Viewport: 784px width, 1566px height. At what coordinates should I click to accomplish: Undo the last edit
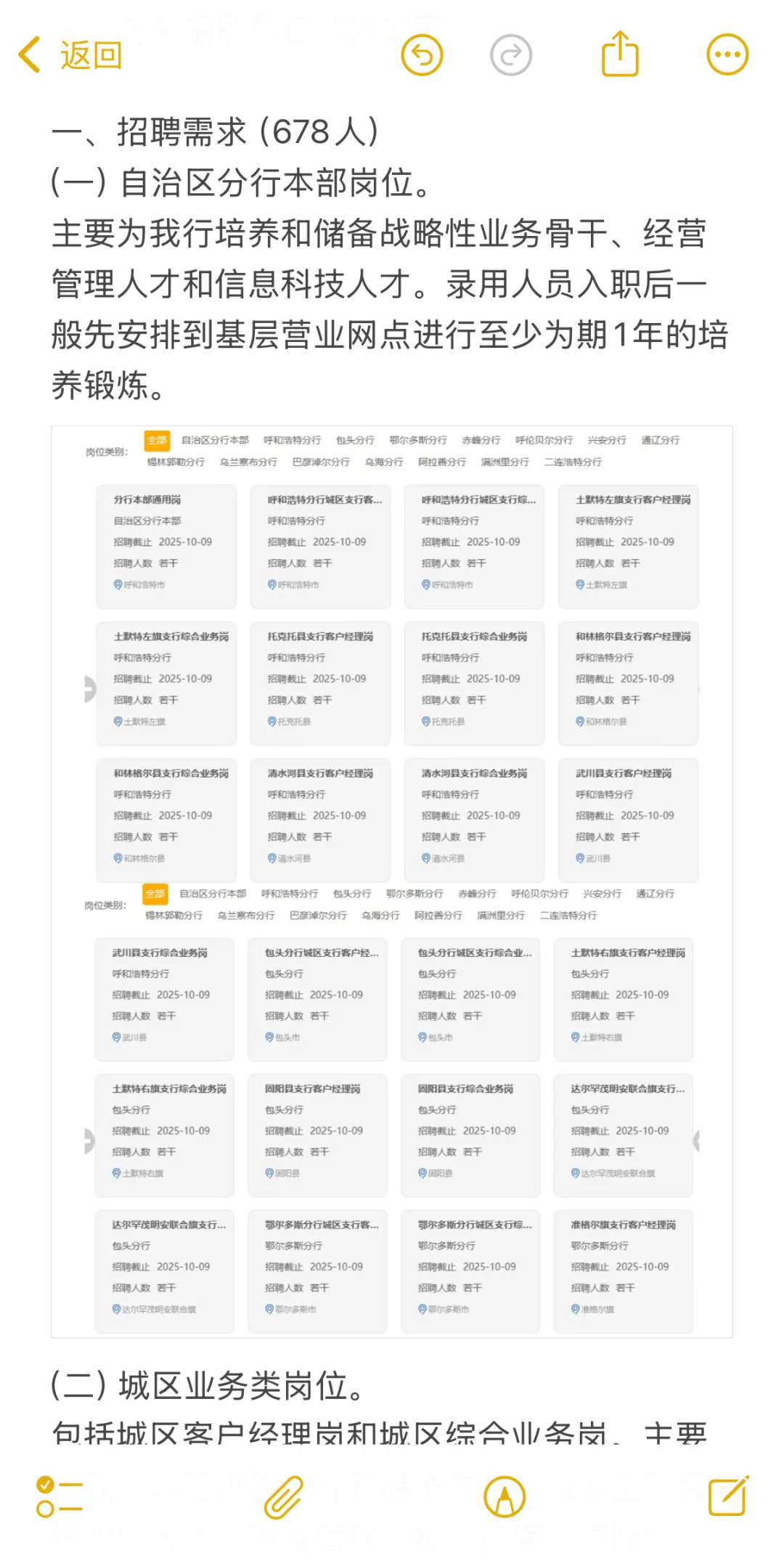[x=422, y=55]
